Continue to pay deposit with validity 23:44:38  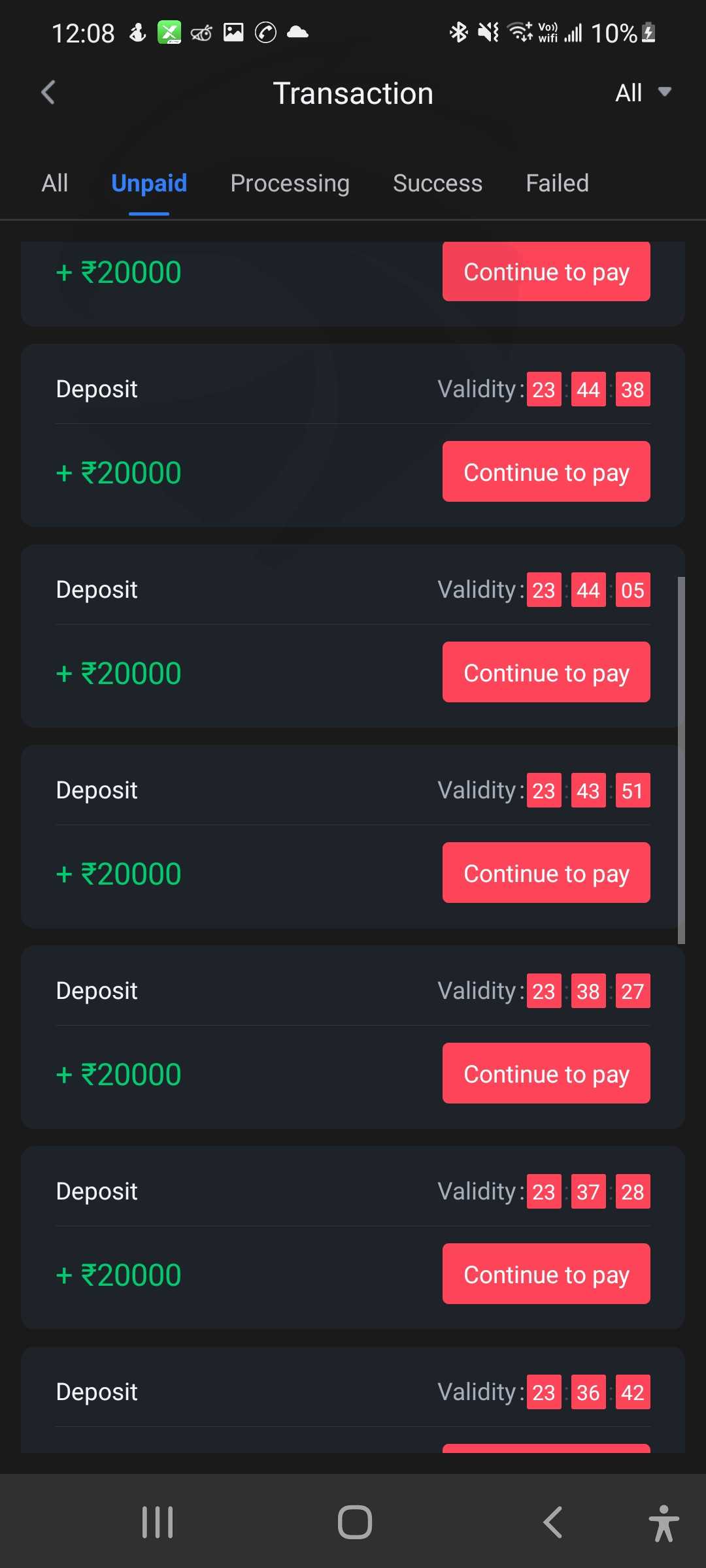tap(546, 472)
